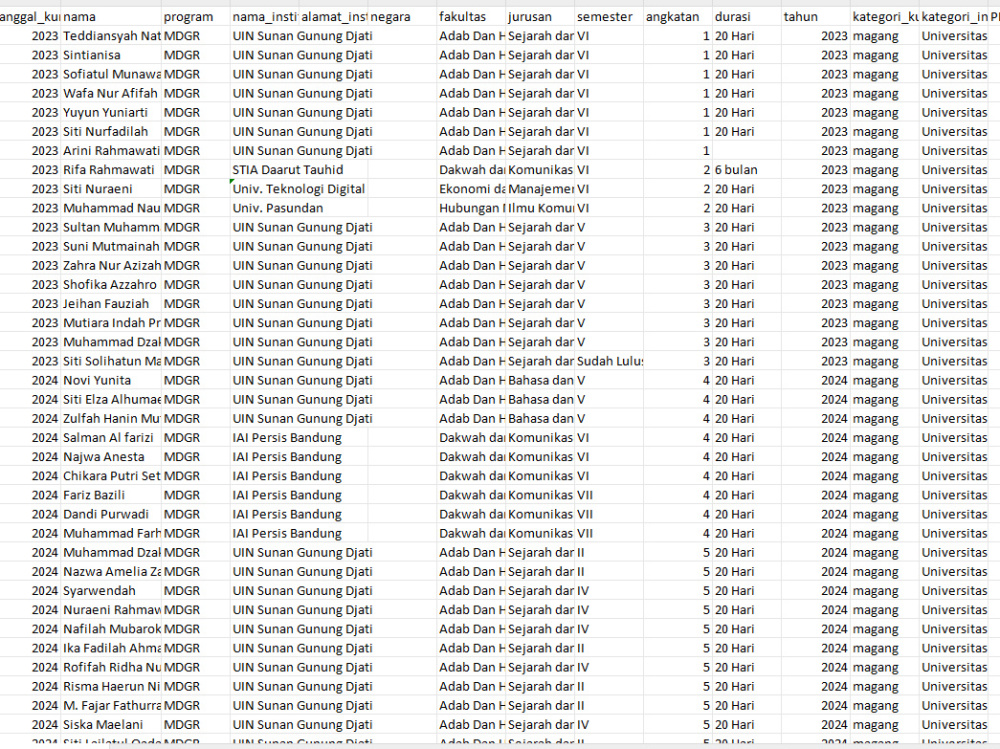Click the cell 'Suni Mutmainah'

pyautogui.click(x=111, y=246)
